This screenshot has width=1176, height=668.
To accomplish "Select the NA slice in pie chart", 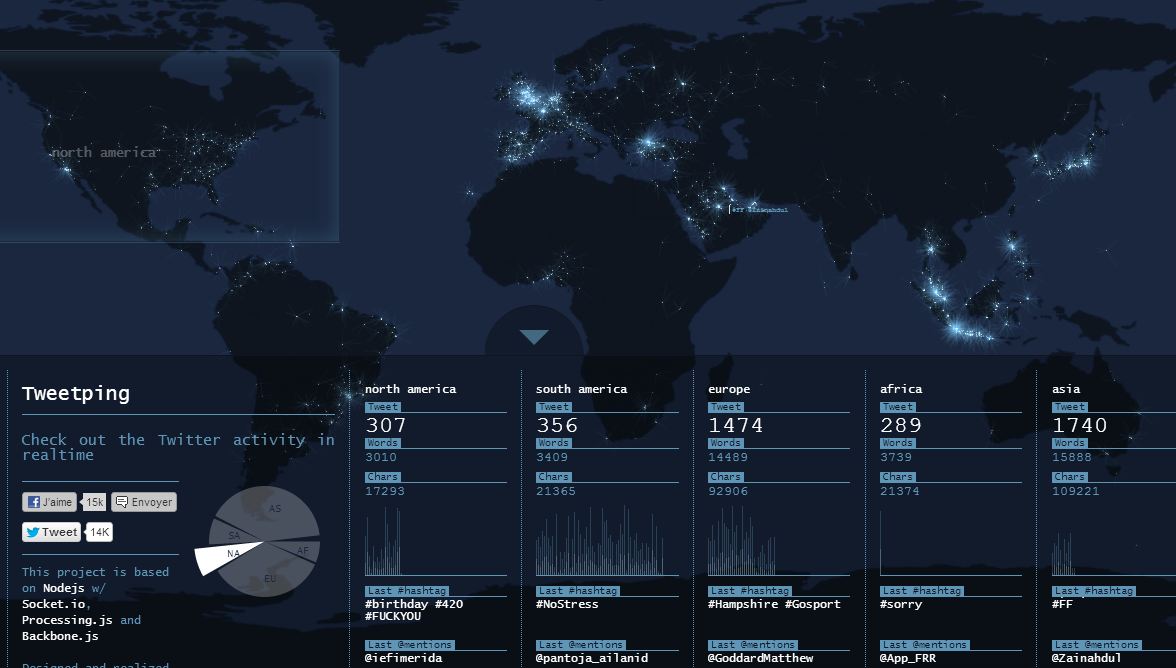I will [x=225, y=555].
